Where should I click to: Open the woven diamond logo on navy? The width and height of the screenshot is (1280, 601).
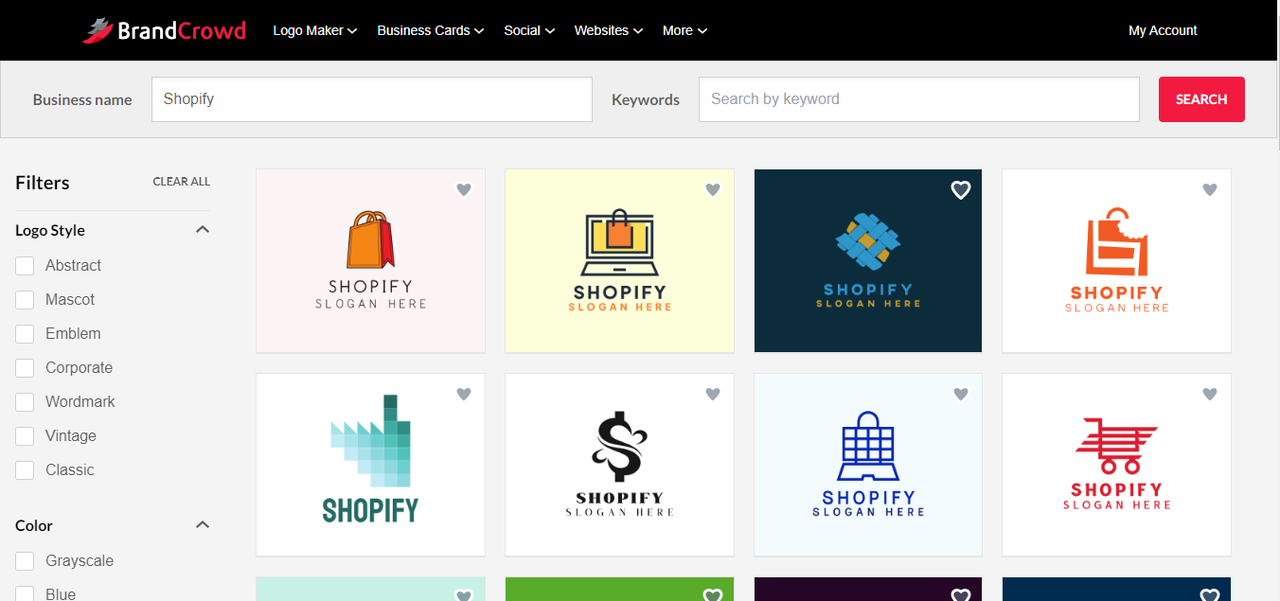pyautogui.click(x=868, y=260)
